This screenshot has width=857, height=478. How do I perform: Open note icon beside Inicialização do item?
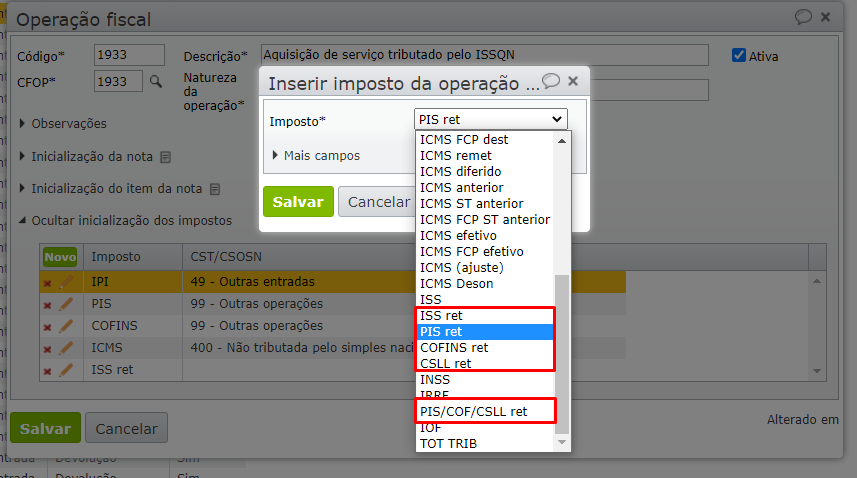tap(215, 189)
